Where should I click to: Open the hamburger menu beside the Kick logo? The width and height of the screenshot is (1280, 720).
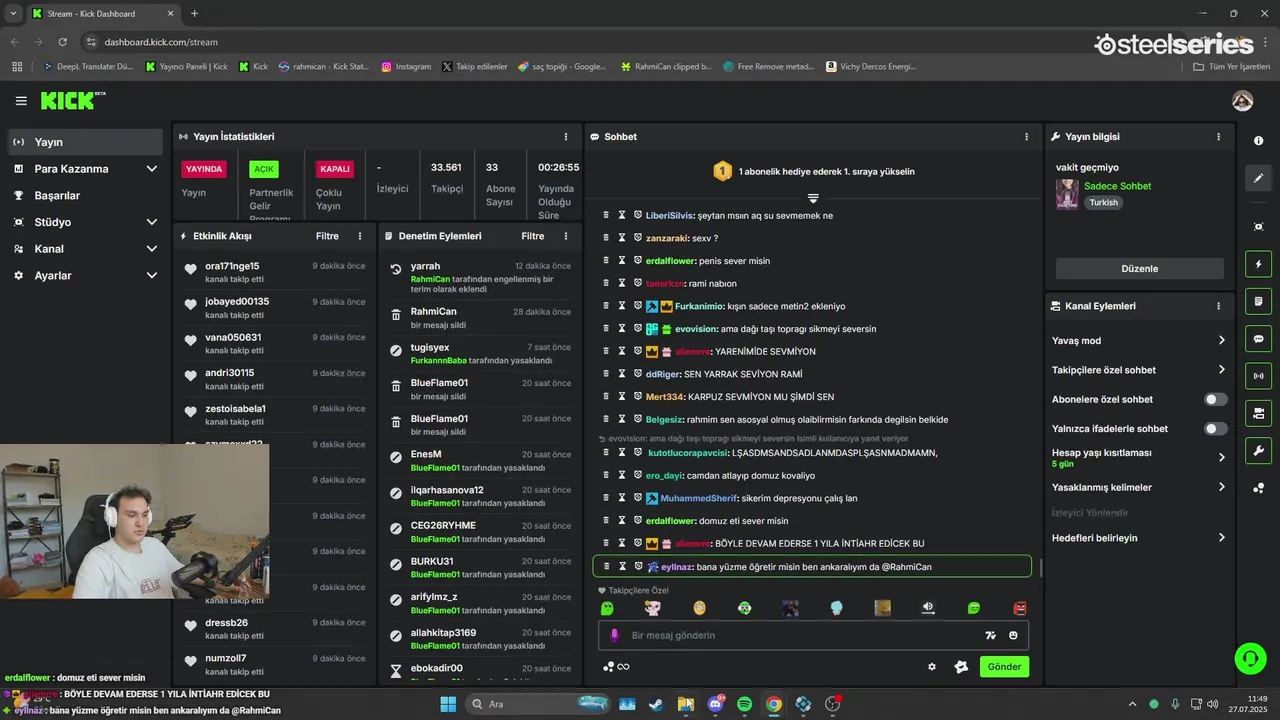pos(21,101)
